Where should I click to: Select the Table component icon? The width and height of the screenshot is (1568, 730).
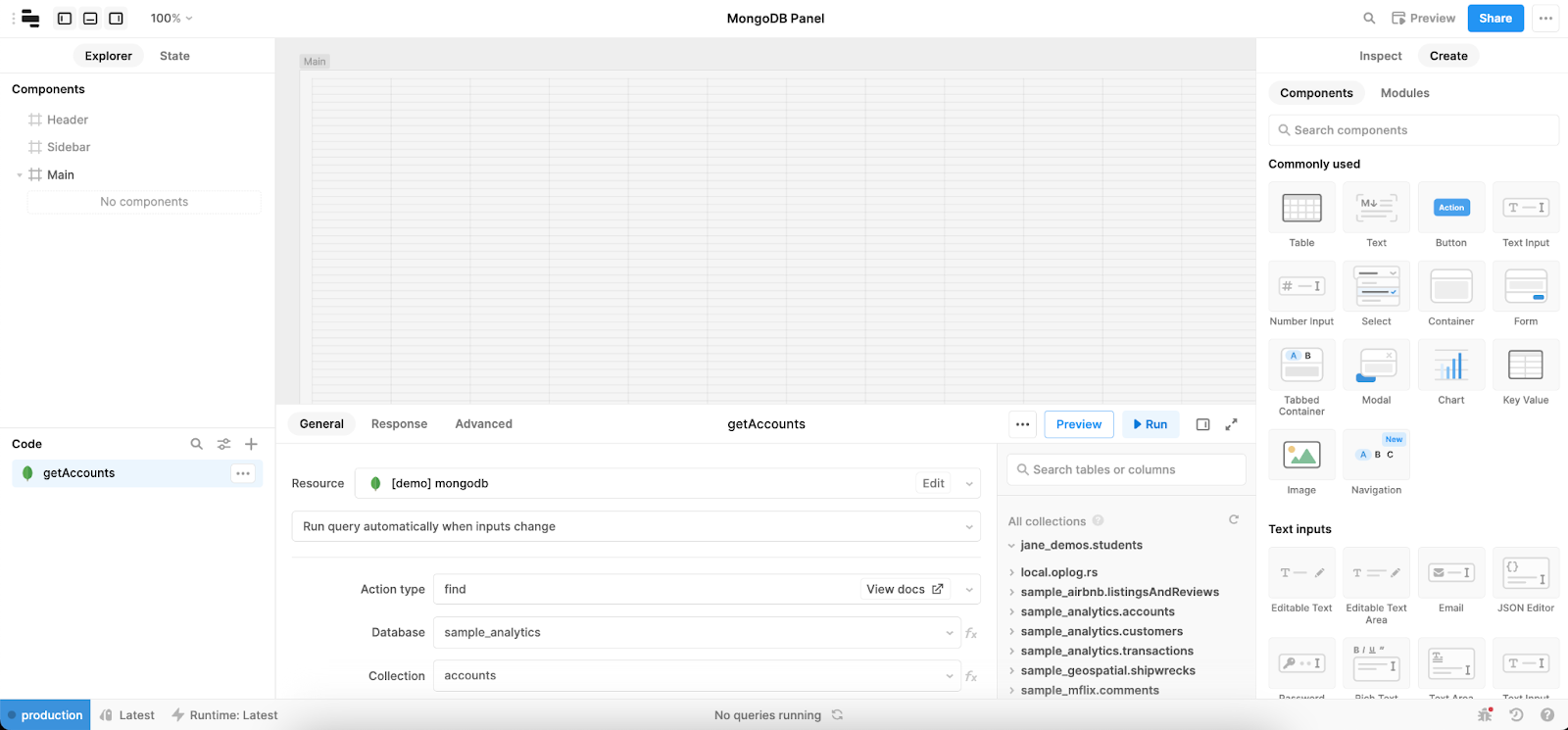(1301, 208)
